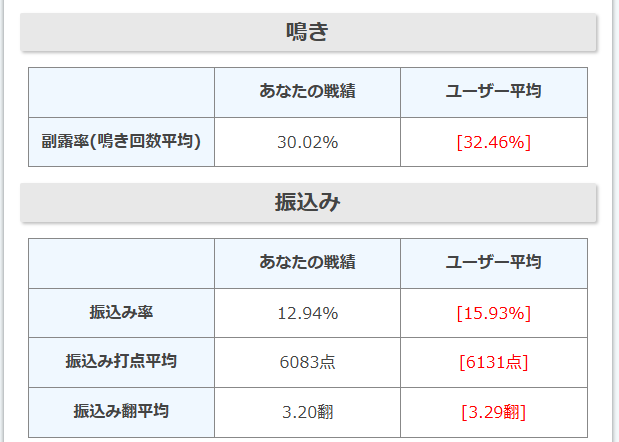Viewport: 619px width, 442px height.
Task: Click the 鳴き section header
Action: point(308,32)
